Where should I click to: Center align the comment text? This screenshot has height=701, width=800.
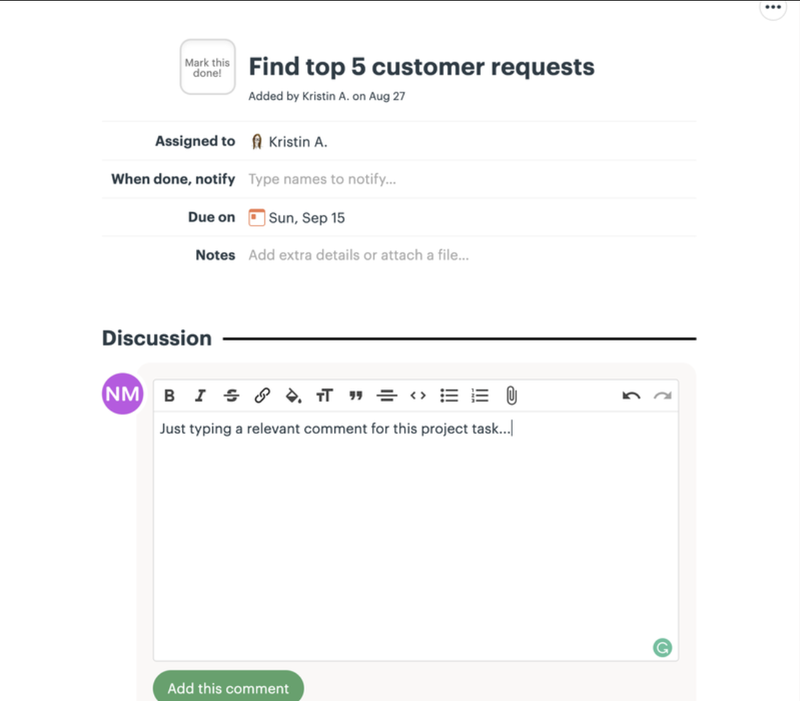click(x=387, y=395)
